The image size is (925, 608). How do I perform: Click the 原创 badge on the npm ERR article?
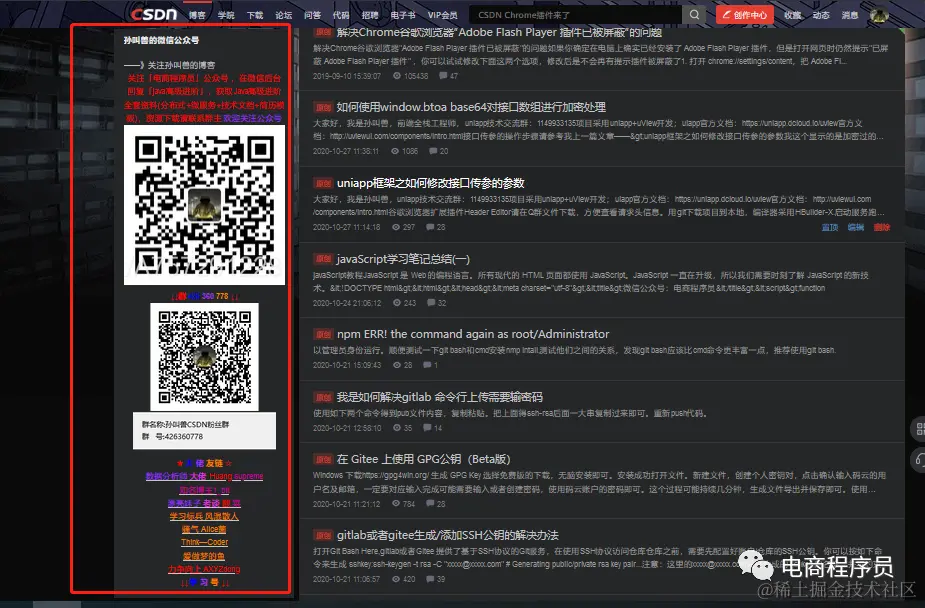click(x=323, y=334)
